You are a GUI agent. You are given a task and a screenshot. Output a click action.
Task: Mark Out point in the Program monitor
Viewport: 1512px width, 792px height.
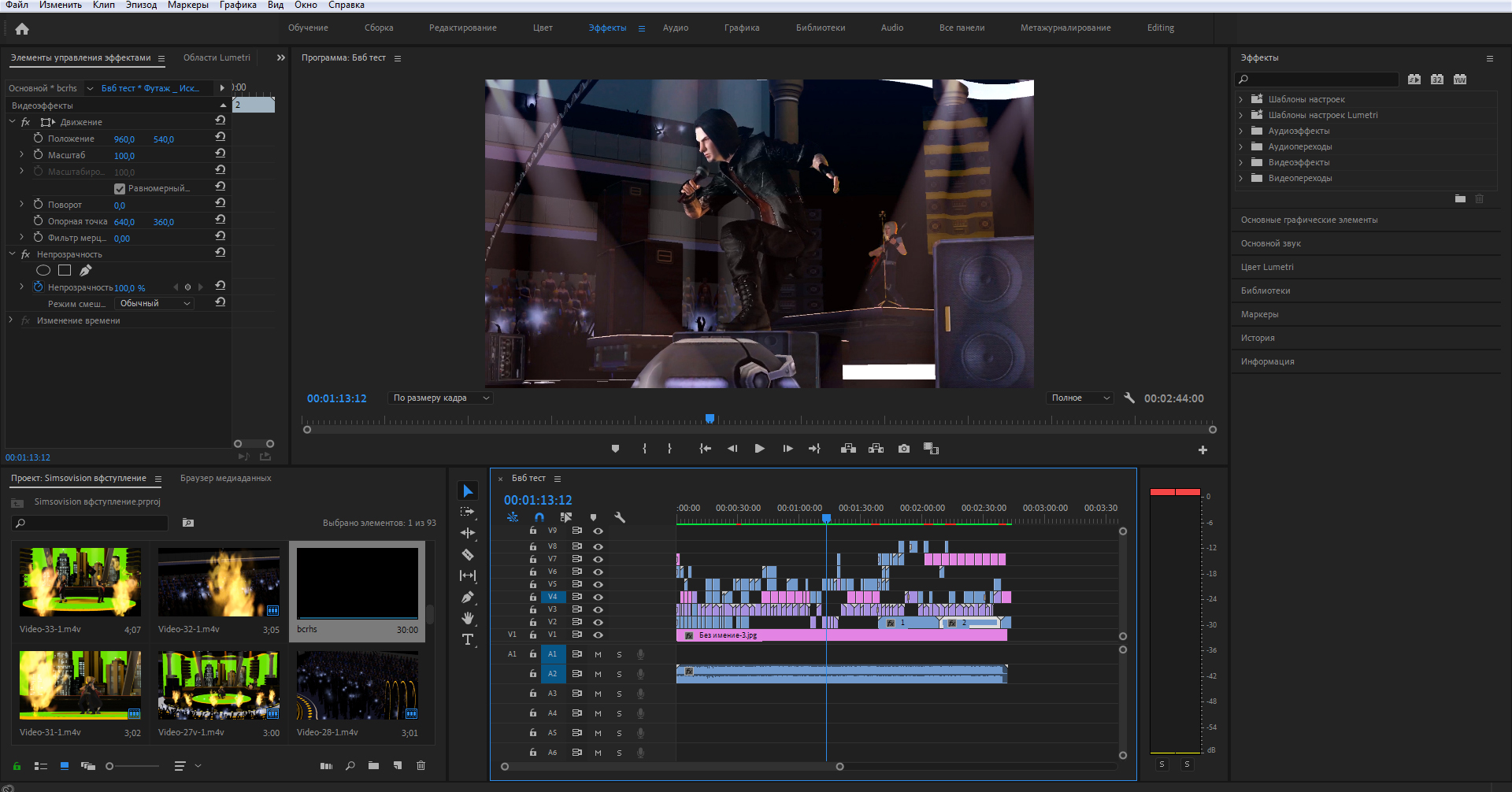click(x=669, y=449)
